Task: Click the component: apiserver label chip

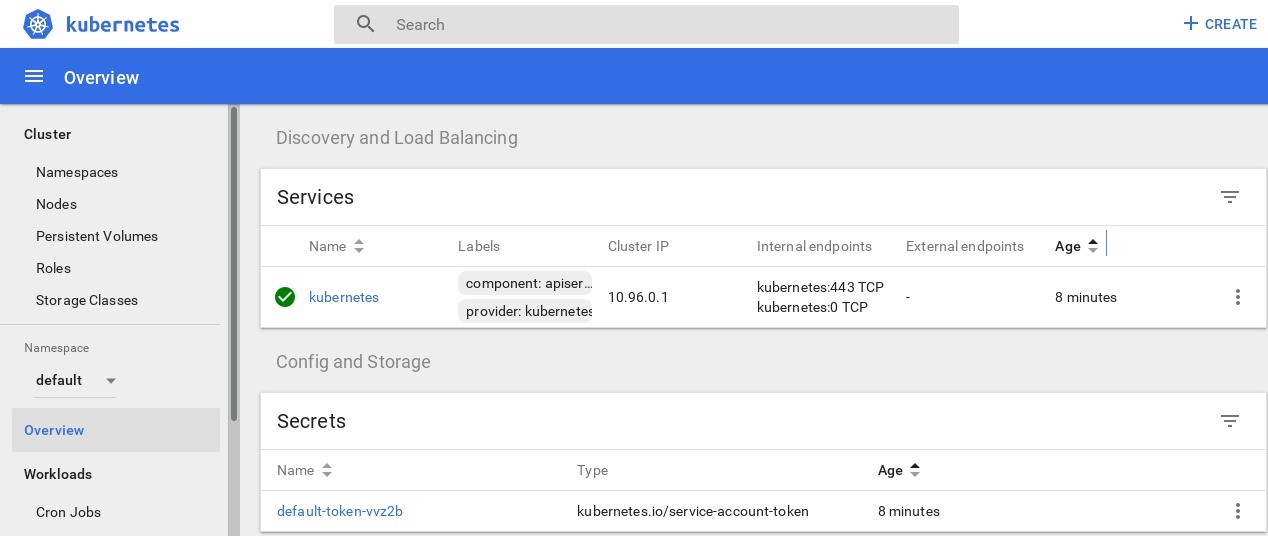Action: point(525,283)
